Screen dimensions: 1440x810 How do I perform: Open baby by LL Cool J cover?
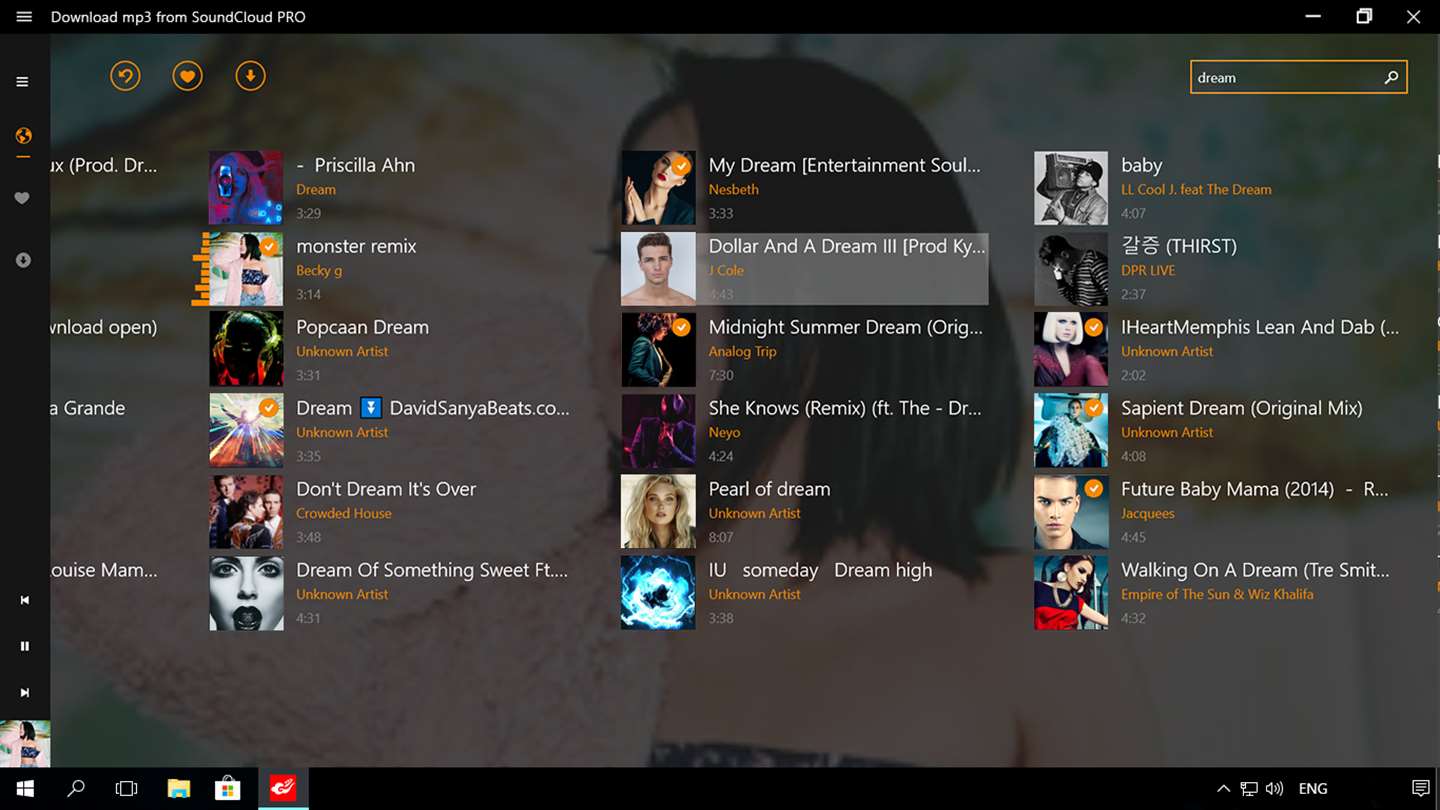tap(1071, 188)
